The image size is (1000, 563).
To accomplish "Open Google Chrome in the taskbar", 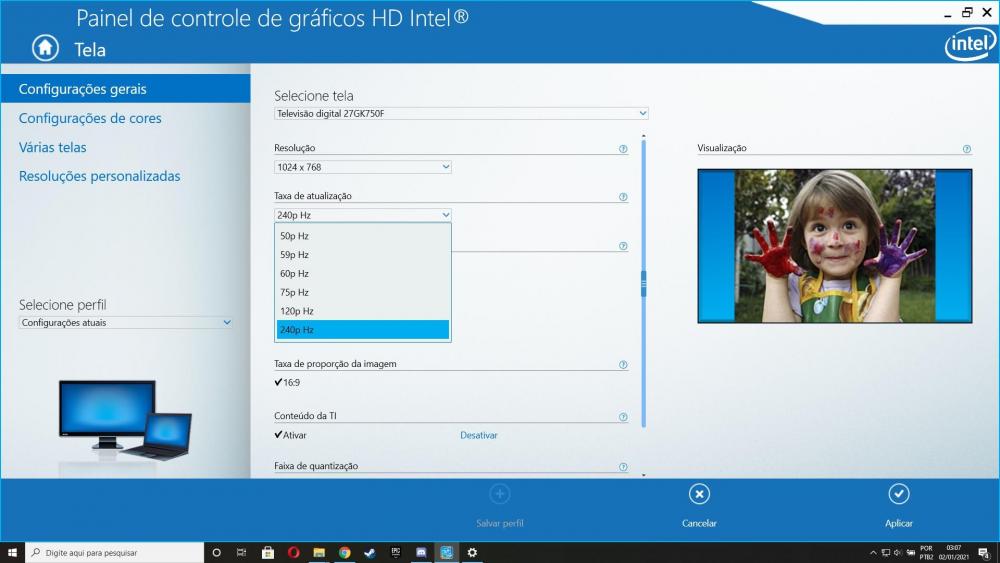I will [x=344, y=552].
